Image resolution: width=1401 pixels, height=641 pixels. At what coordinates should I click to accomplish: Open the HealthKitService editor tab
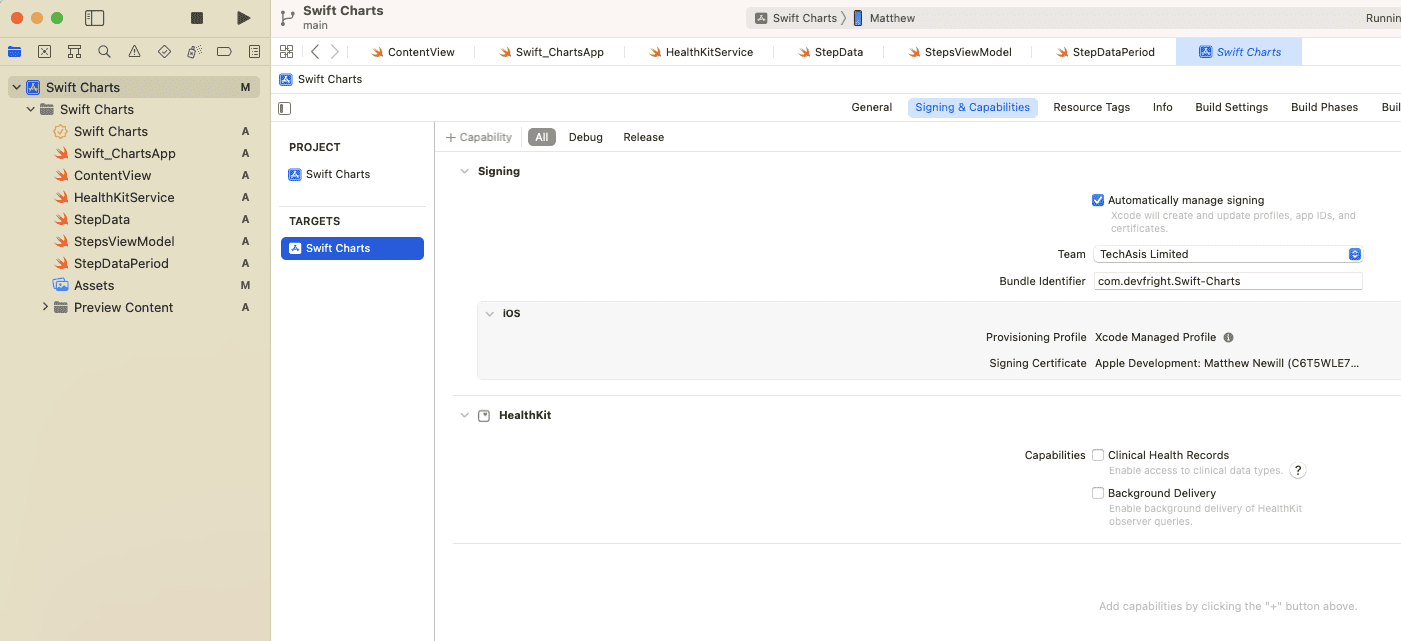pos(700,52)
